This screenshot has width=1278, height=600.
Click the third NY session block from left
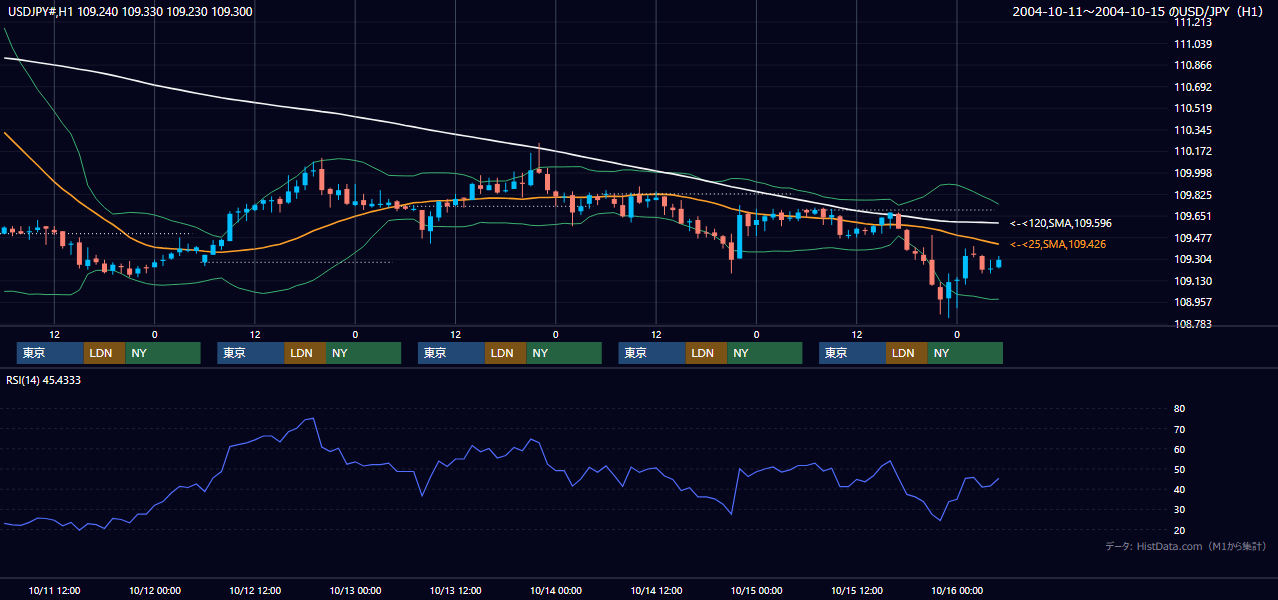564,353
